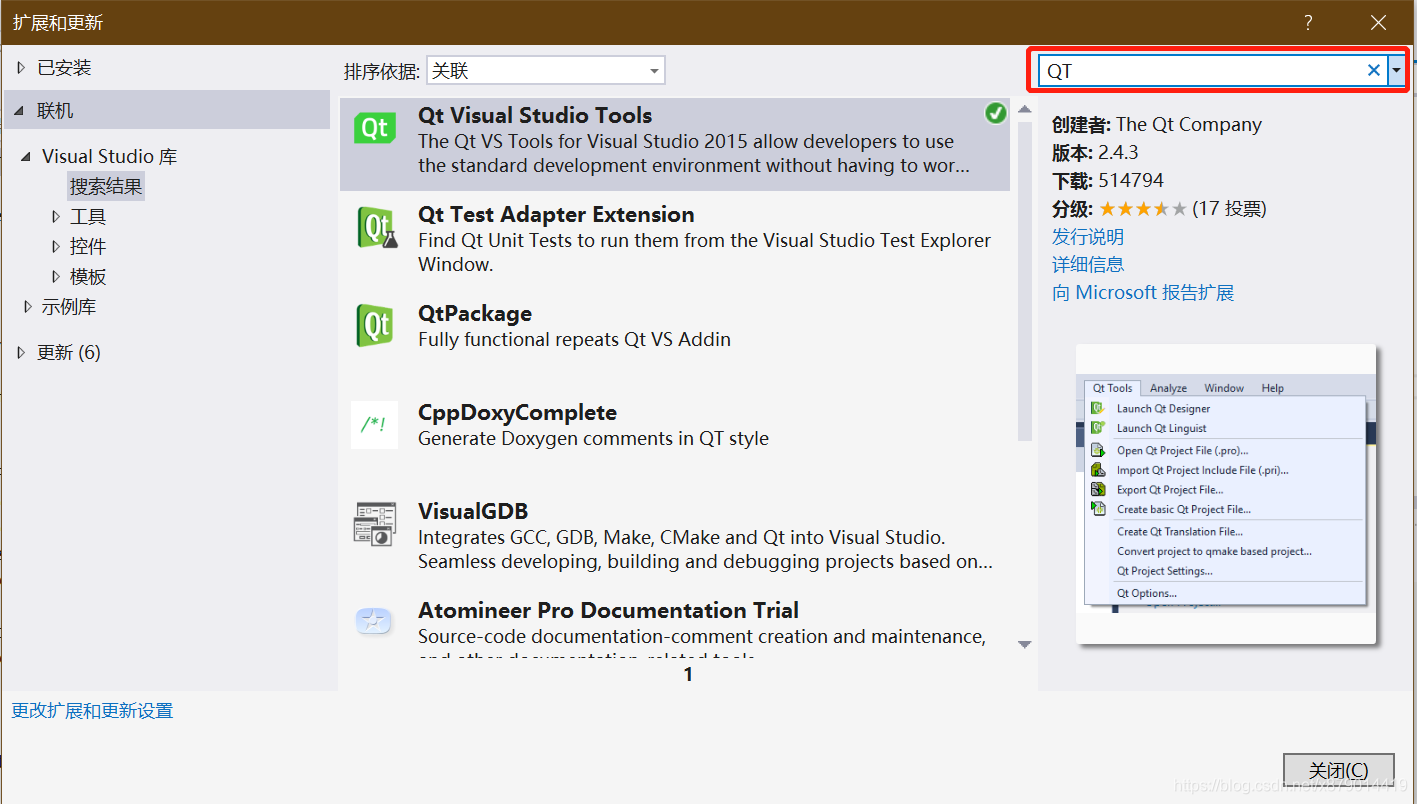Viewport: 1417px width, 804px height.
Task: Click the QT search input field
Action: click(1200, 70)
